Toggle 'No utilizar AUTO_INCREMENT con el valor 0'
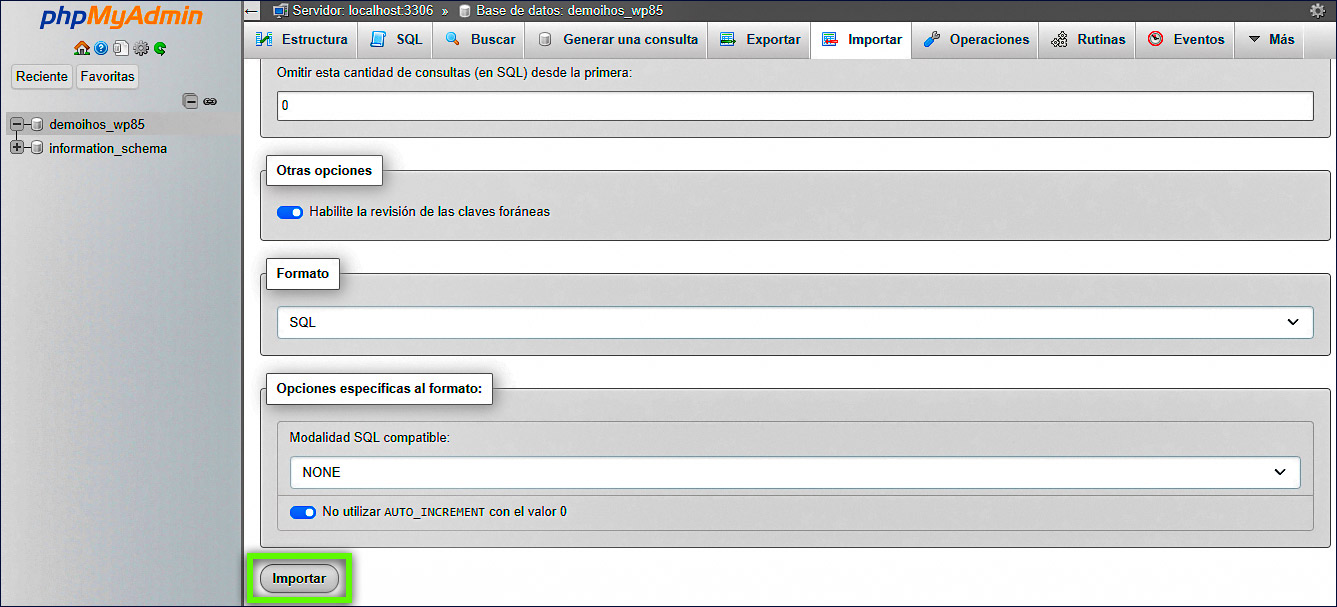 pos(302,512)
